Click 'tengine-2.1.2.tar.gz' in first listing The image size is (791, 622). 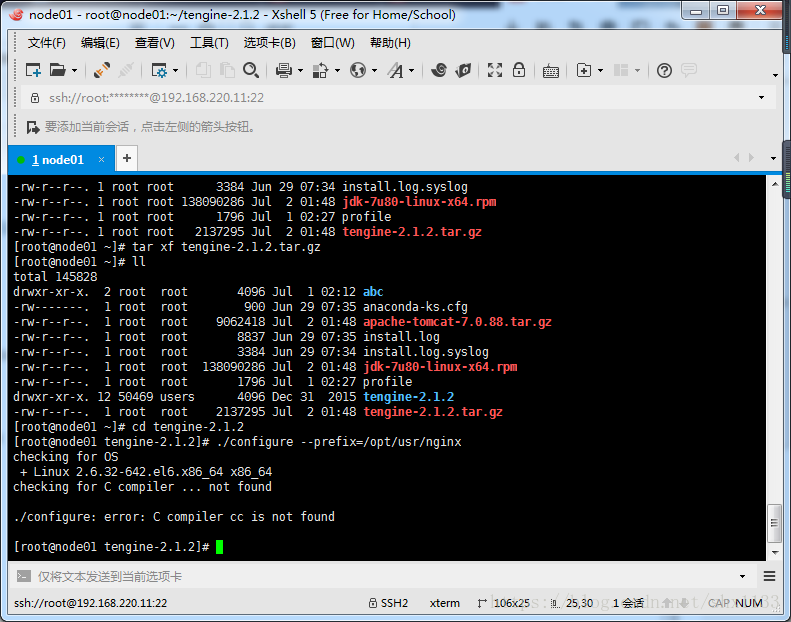point(412,232)
